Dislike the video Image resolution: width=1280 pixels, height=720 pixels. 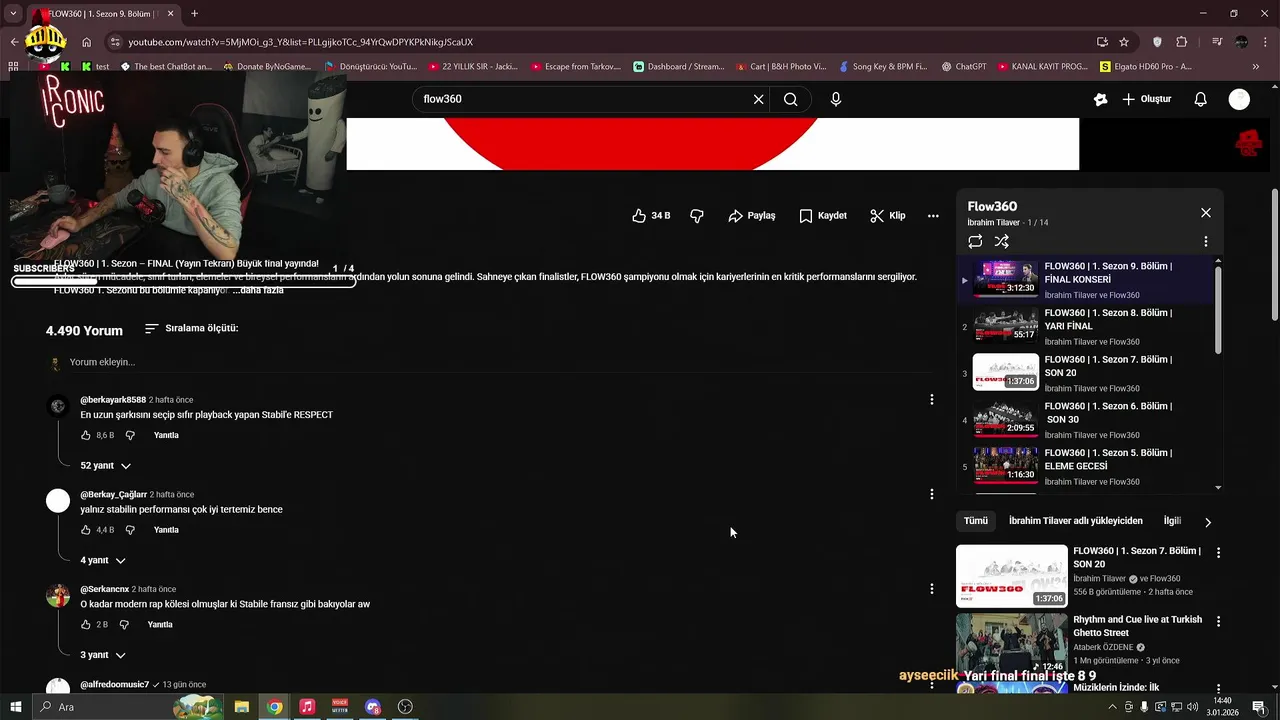(697, 215)
